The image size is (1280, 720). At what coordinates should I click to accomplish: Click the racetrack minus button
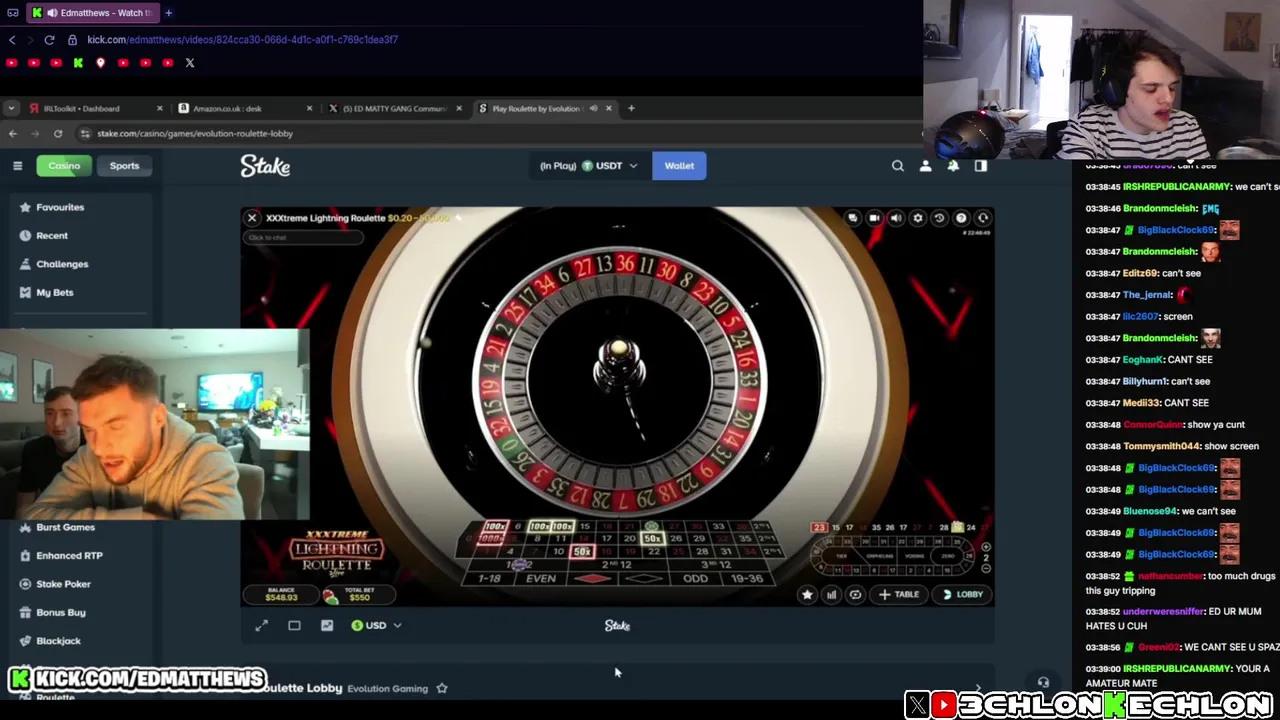tap(986, 569)
